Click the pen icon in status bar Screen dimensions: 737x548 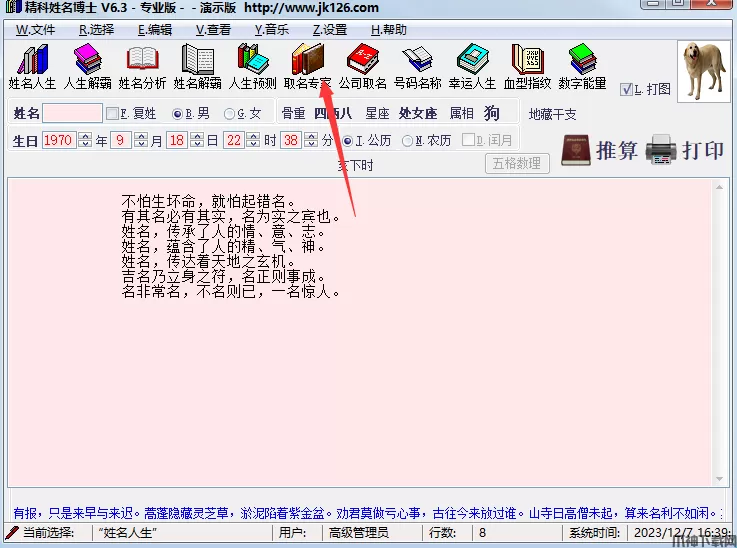(x=11, y=533)
